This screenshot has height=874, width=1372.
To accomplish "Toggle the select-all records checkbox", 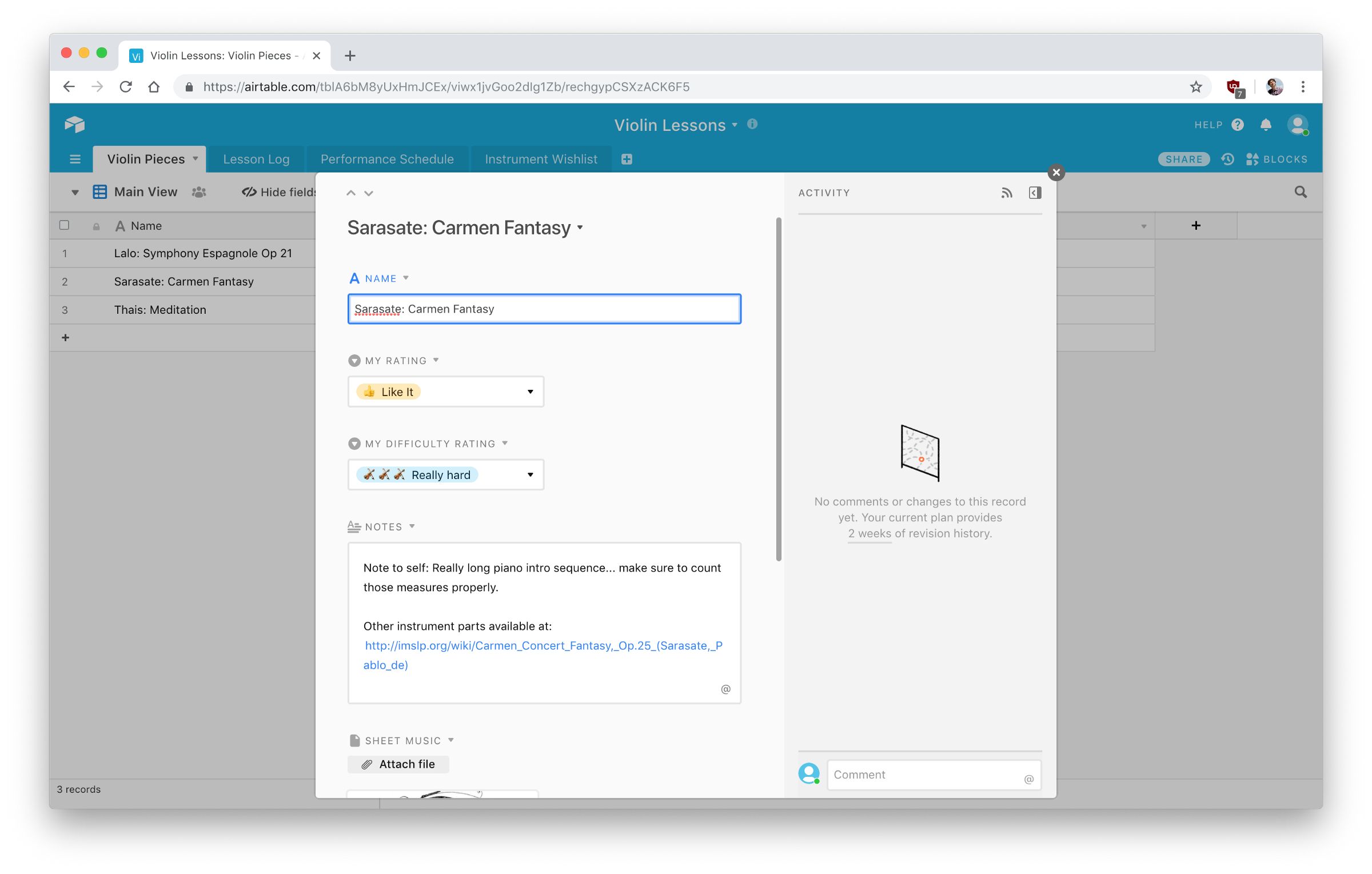I will click(65, 225).
